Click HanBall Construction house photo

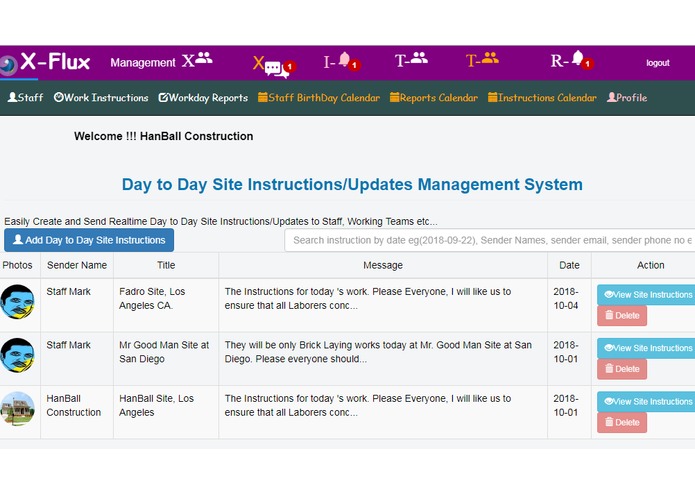[17, 408]
